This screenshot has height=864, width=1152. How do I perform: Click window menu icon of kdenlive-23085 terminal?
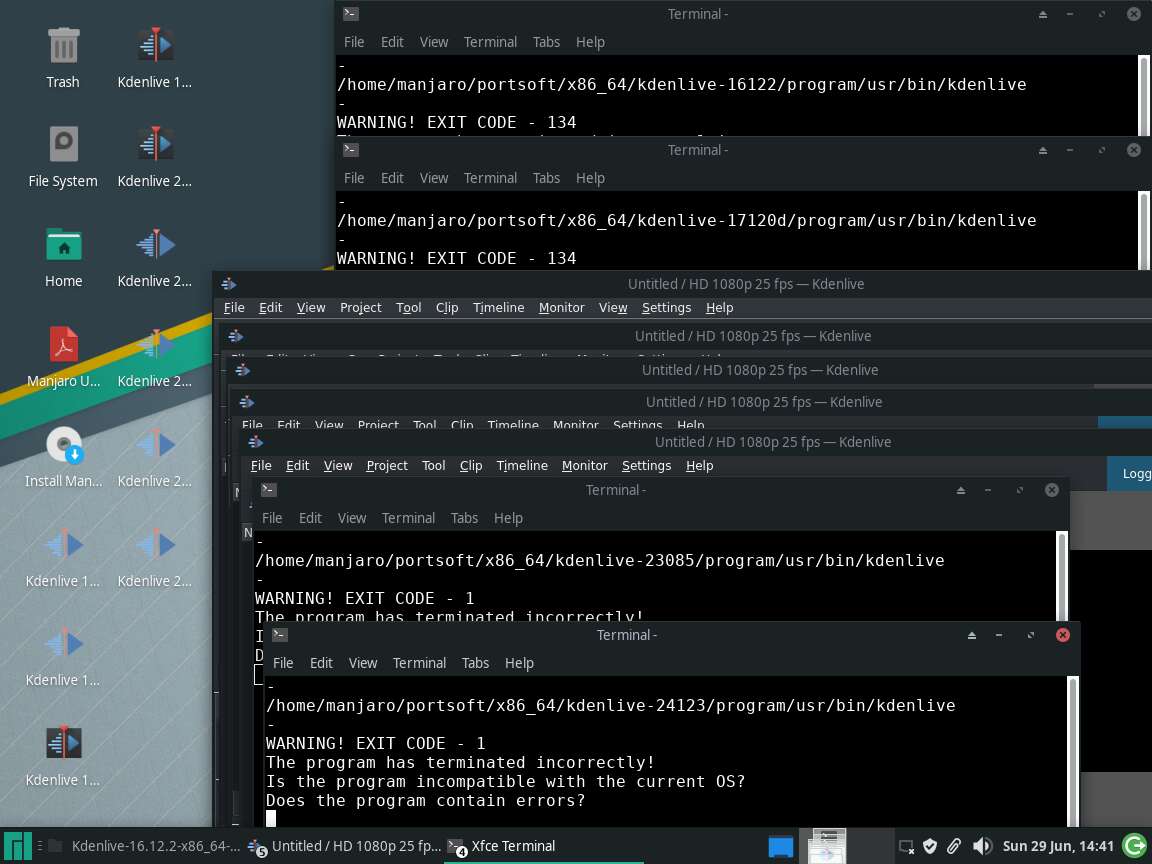pyautogui.click(x=268, y=489)
